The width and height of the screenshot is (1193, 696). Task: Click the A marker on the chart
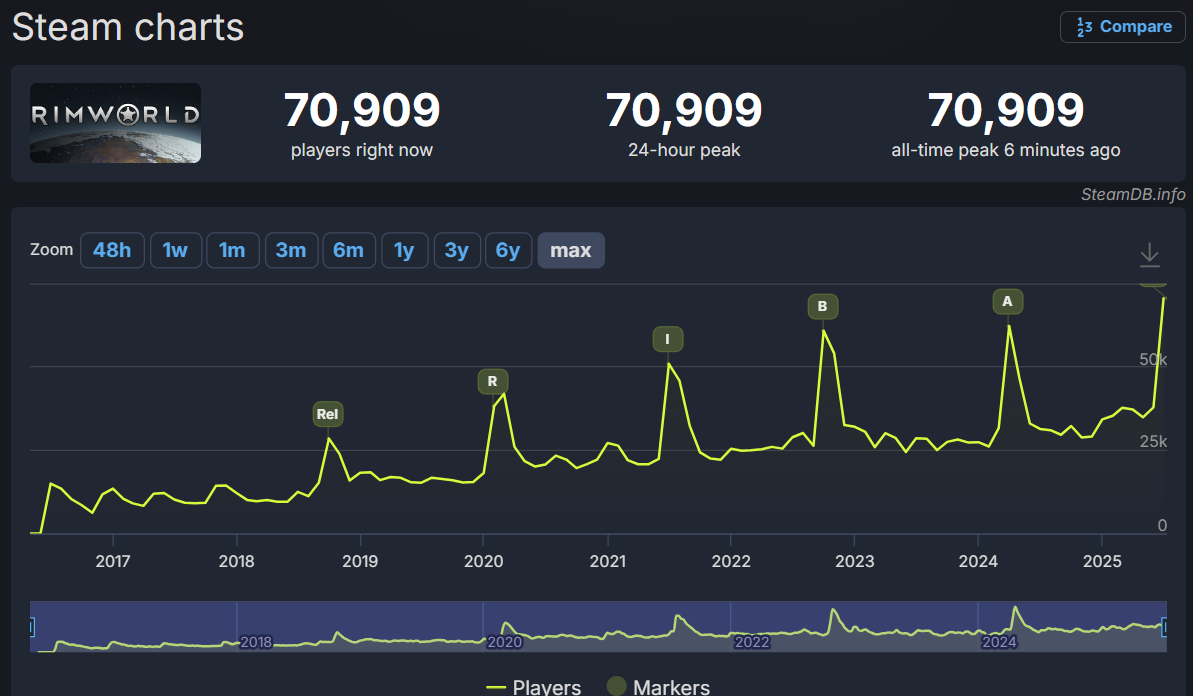1007,301
